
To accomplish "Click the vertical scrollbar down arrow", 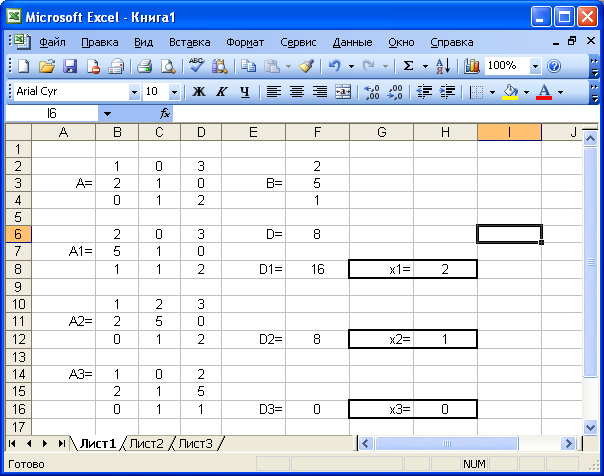I will point(591,427).
